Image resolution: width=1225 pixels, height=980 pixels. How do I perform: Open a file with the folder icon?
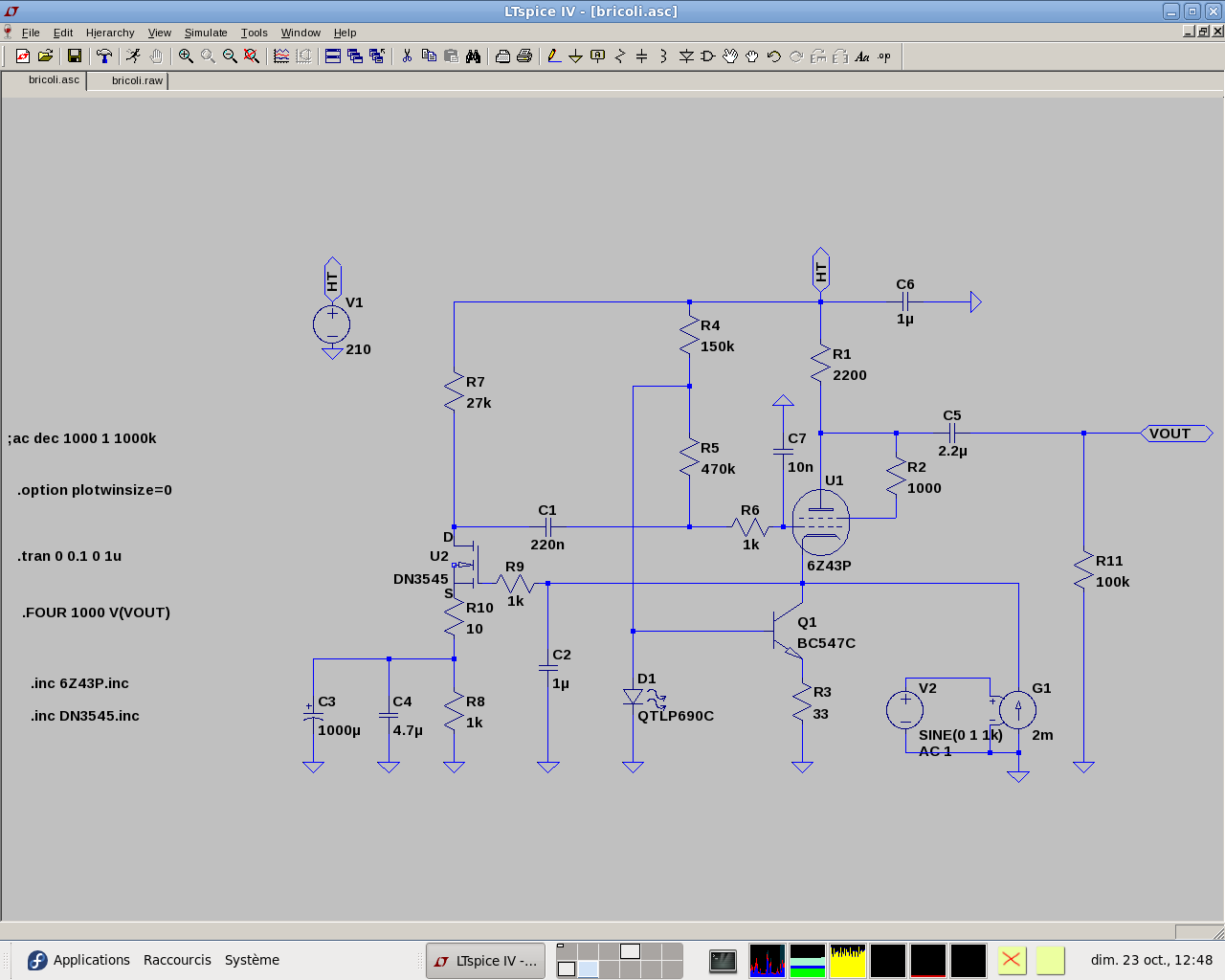pos(45,56)
